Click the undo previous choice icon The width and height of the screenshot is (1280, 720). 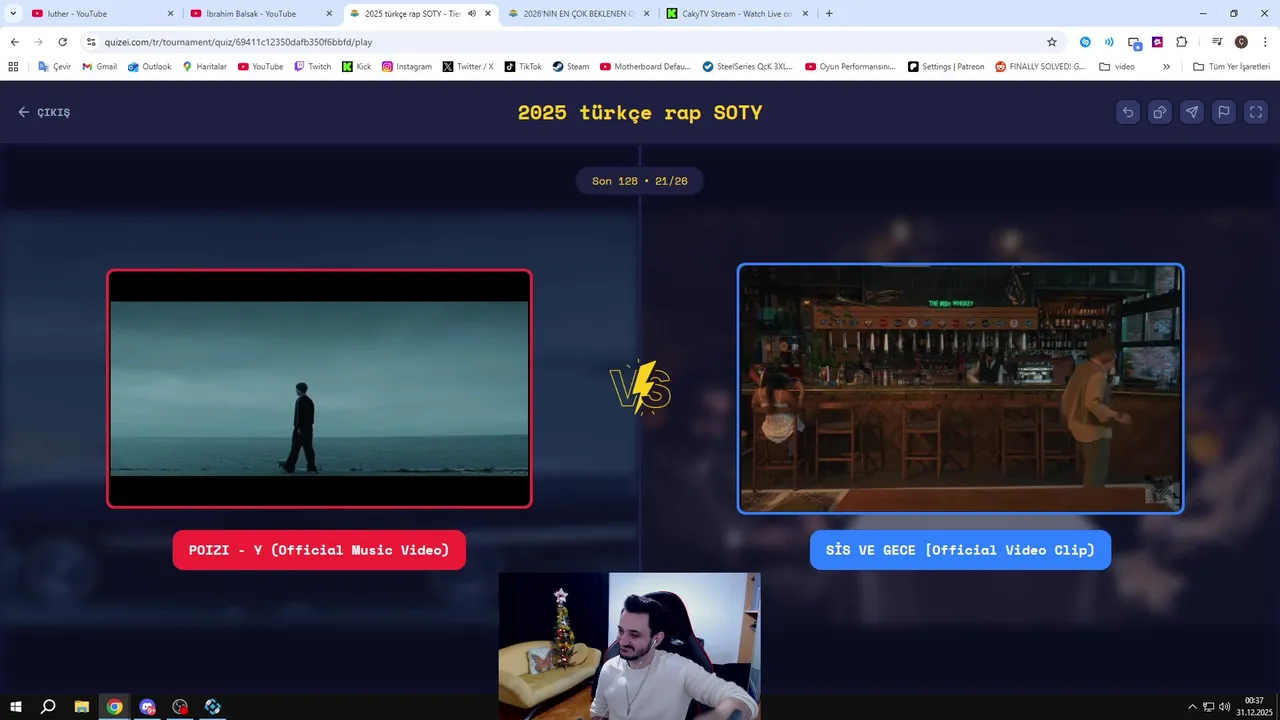point(1128,112)
